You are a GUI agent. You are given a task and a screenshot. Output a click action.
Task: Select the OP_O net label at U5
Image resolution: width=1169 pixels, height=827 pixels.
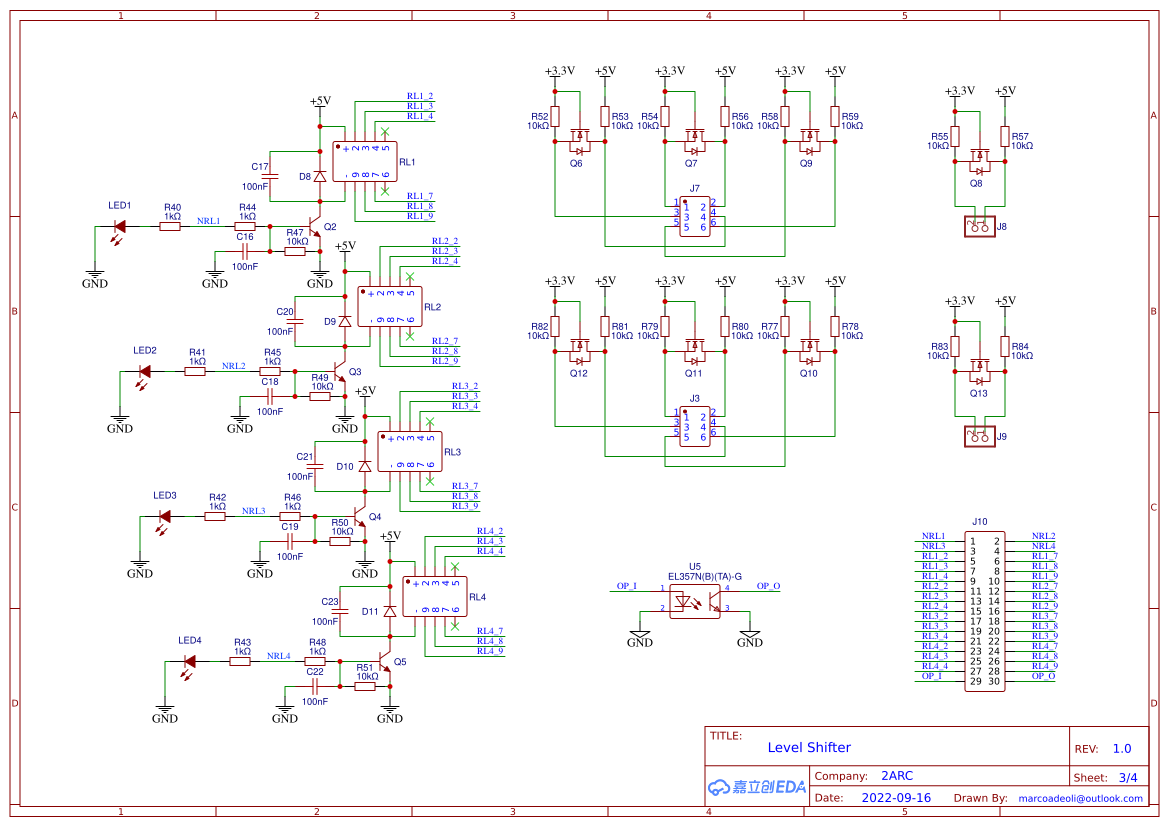pos(768,586)
